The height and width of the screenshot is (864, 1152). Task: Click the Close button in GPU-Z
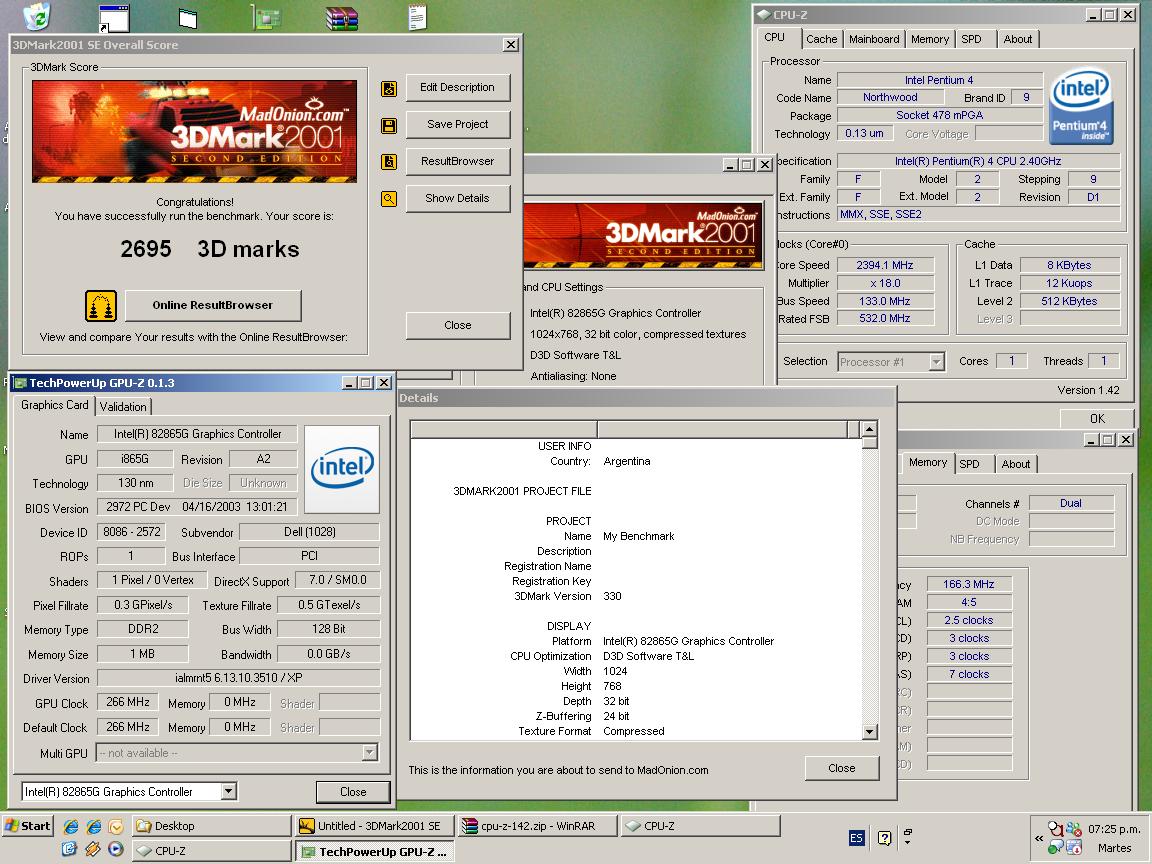pyautogui.click(x=353, y=791)
